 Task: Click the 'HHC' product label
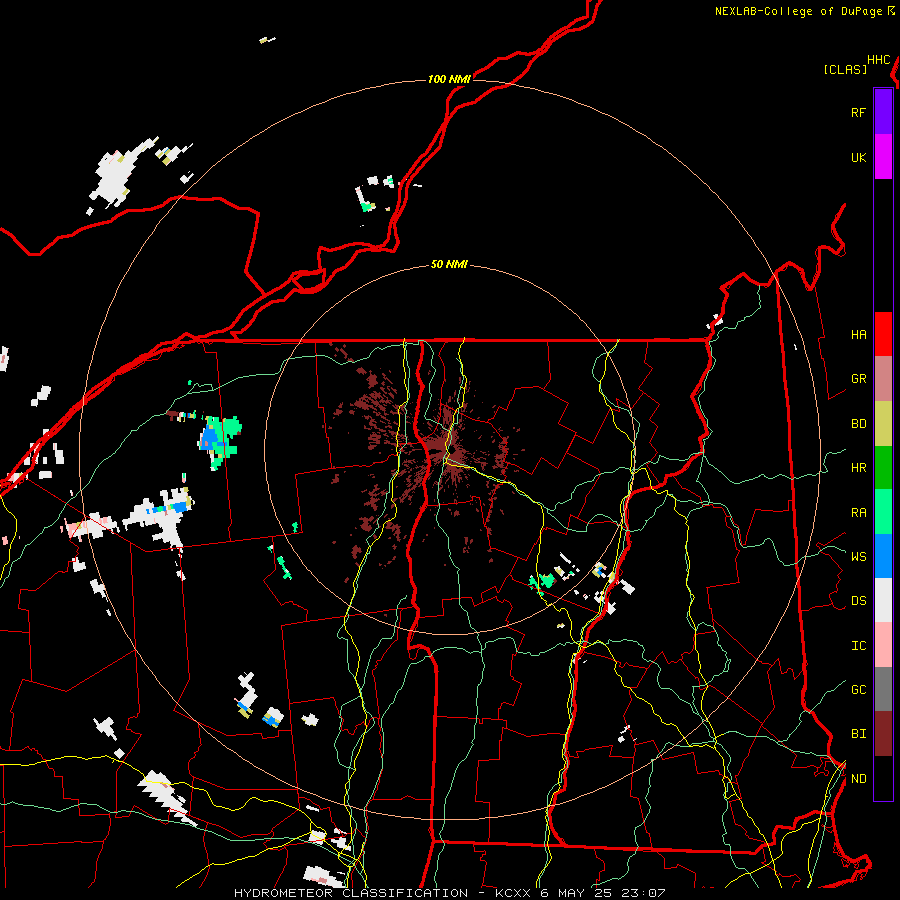coord(879,60)
